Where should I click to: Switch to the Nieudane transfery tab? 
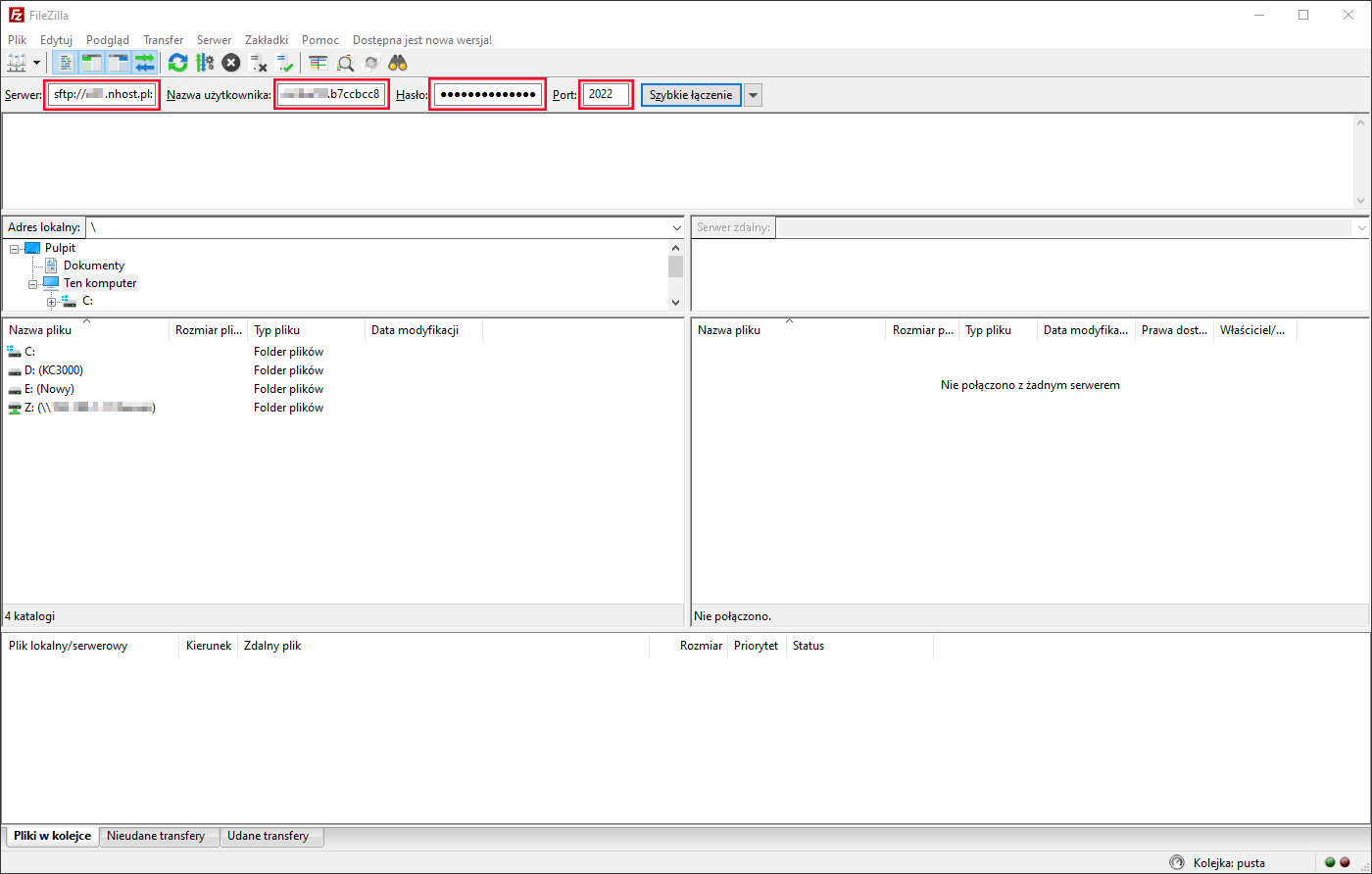pos(159,836)
